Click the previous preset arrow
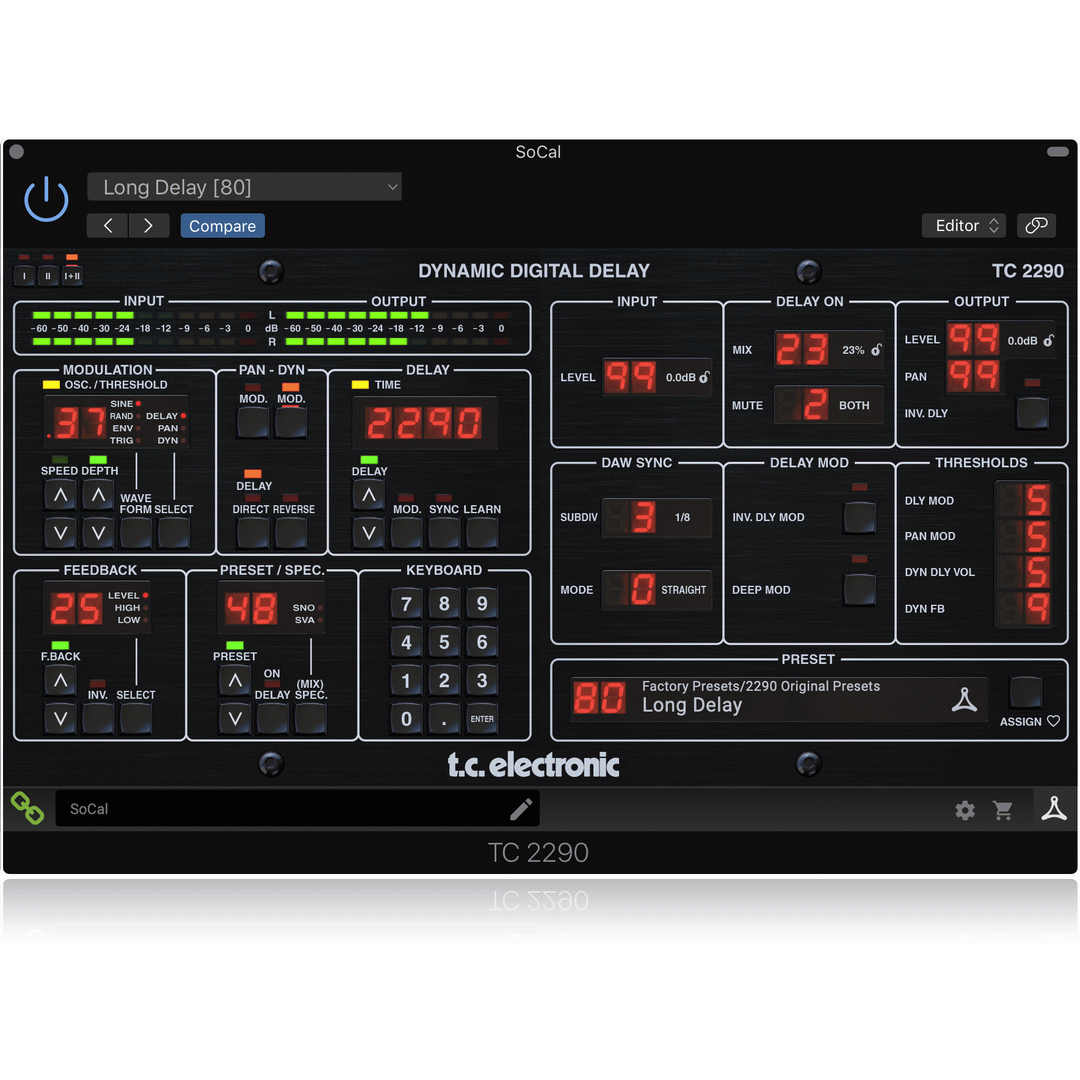Image resolution: width=1080 pixels, height=1080 pixels. [x=107, y=225]
